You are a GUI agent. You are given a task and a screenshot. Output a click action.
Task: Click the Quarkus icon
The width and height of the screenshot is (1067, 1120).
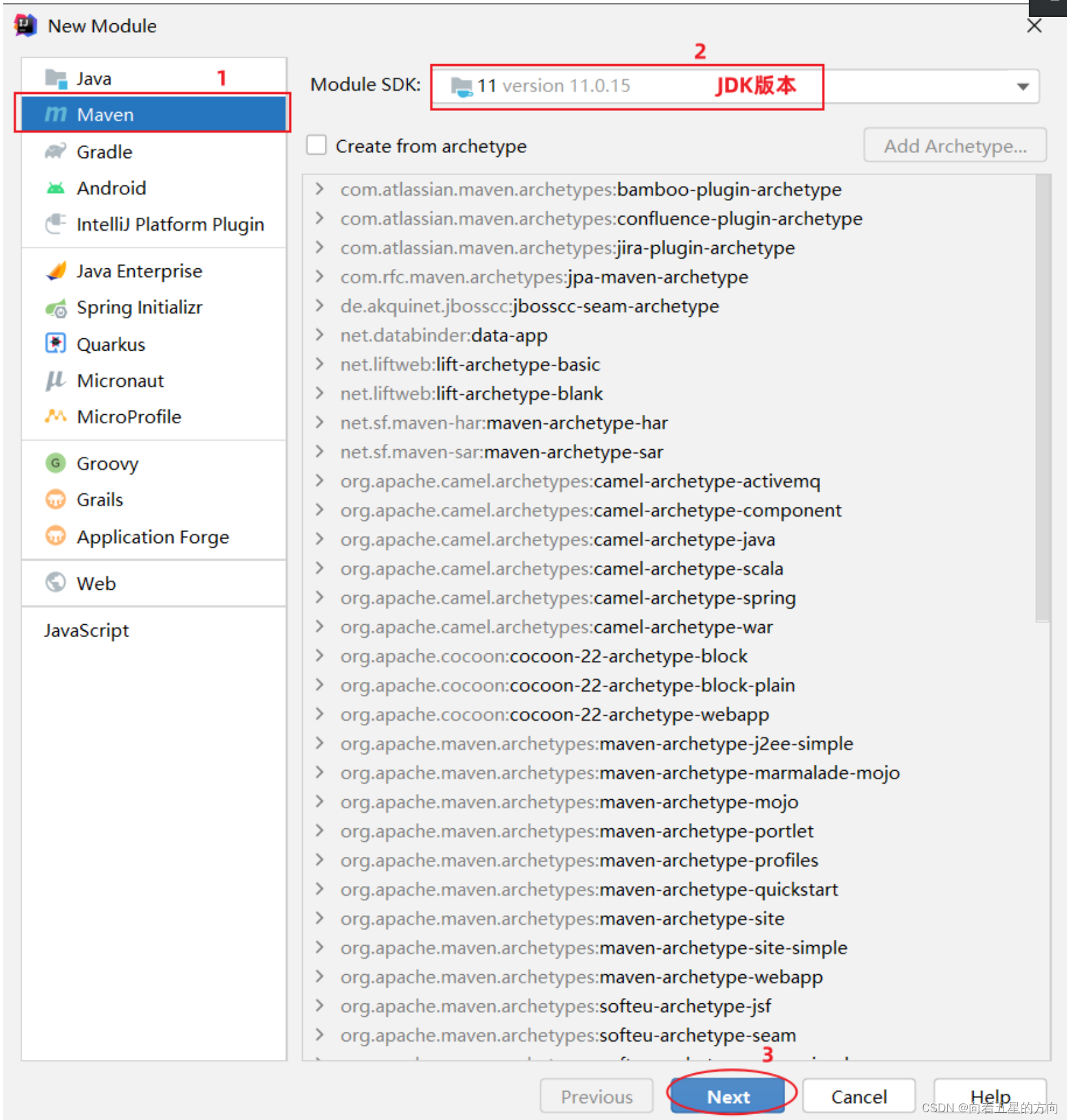click(56, 344)
